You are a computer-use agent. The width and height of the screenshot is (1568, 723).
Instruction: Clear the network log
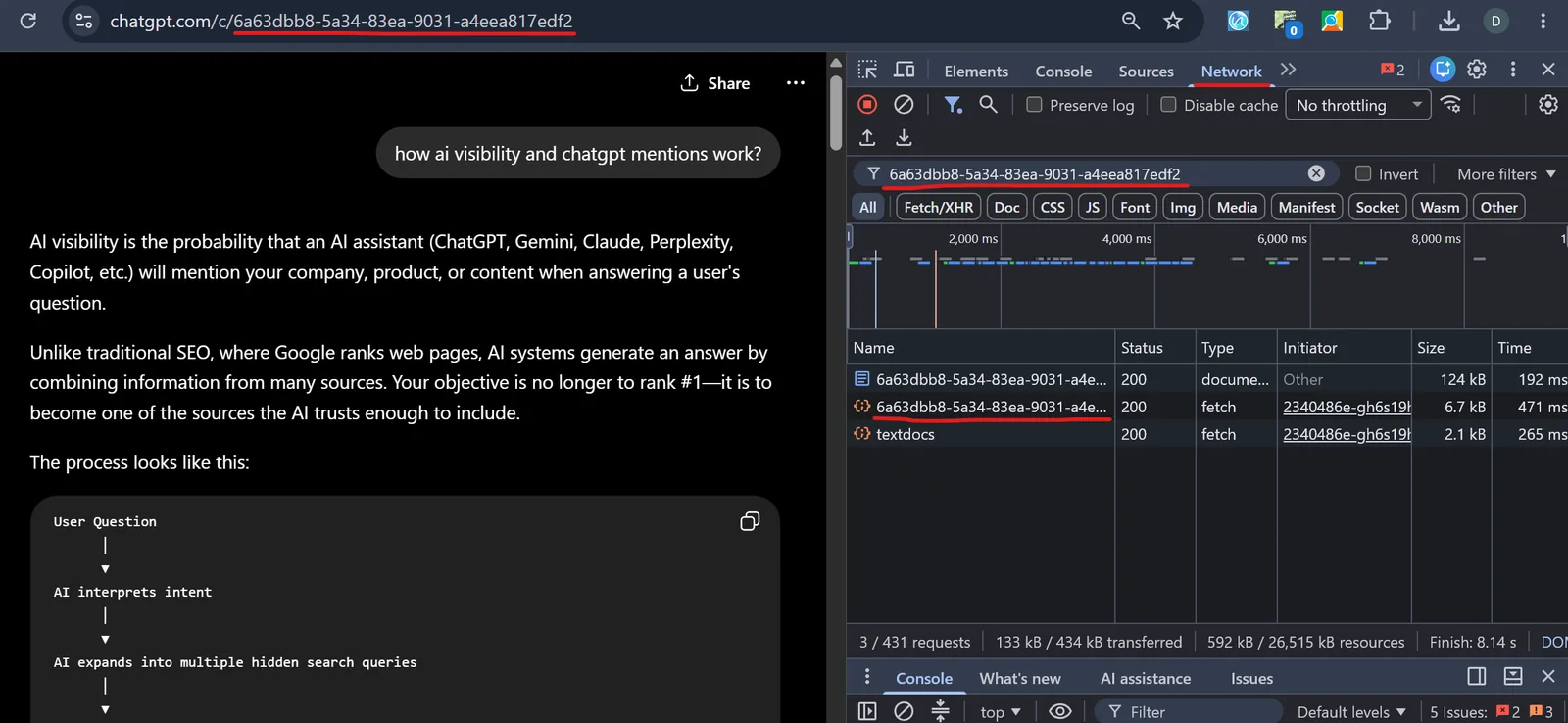pos(904,104)
